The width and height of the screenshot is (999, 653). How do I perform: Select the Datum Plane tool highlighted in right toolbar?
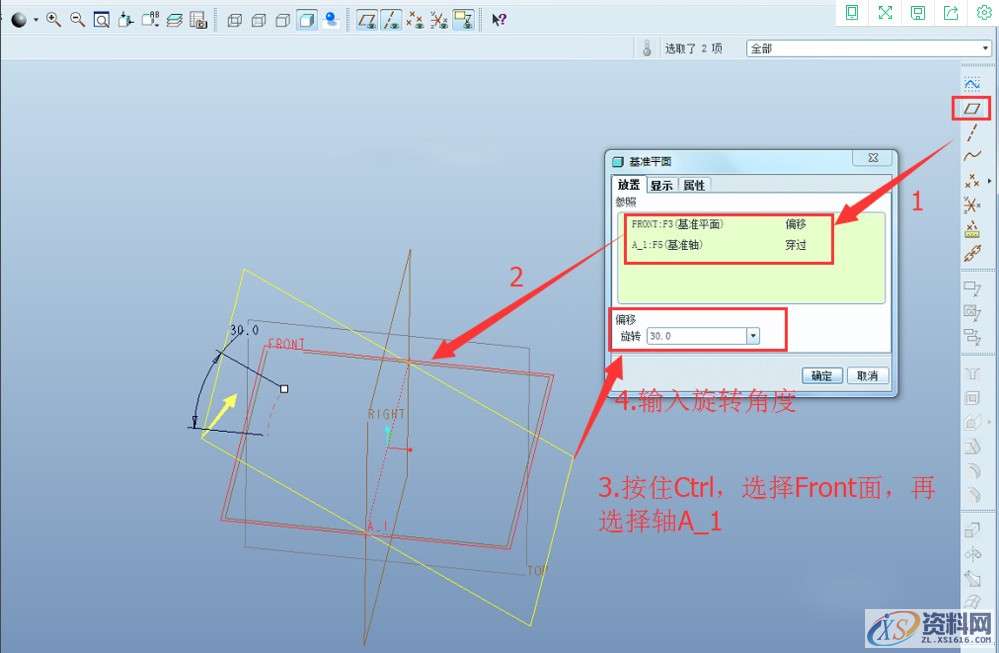972,109
